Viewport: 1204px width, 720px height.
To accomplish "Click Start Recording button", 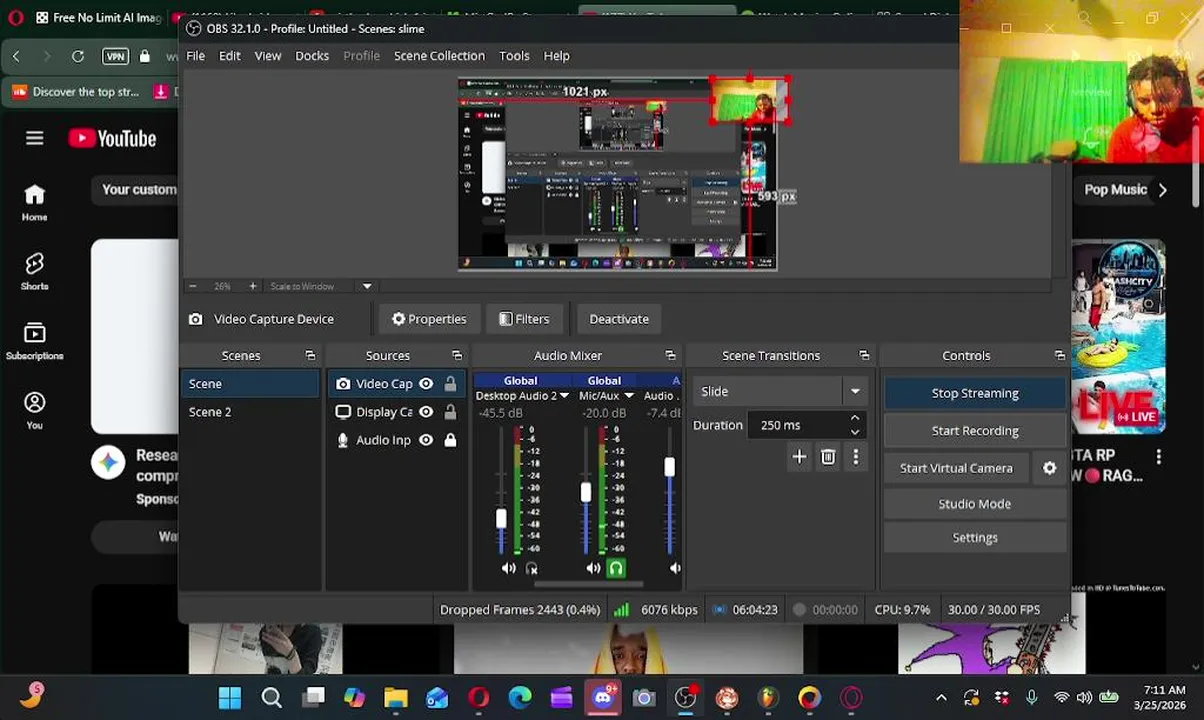I will coord(975,431).
